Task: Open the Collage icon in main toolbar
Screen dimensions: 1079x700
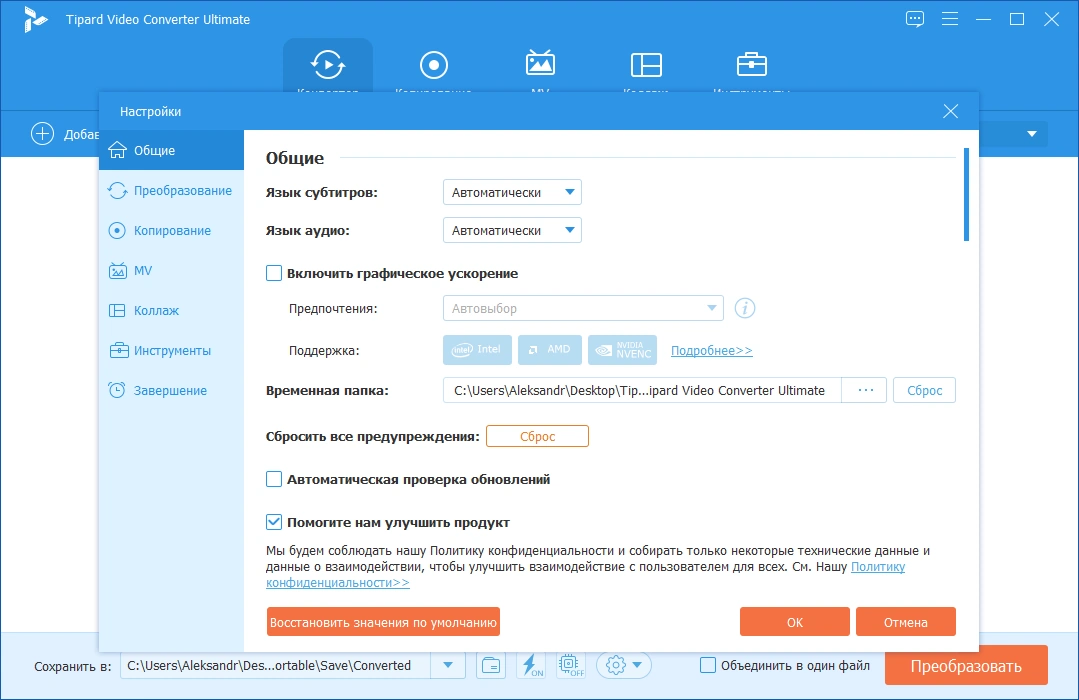Action: 646,65
